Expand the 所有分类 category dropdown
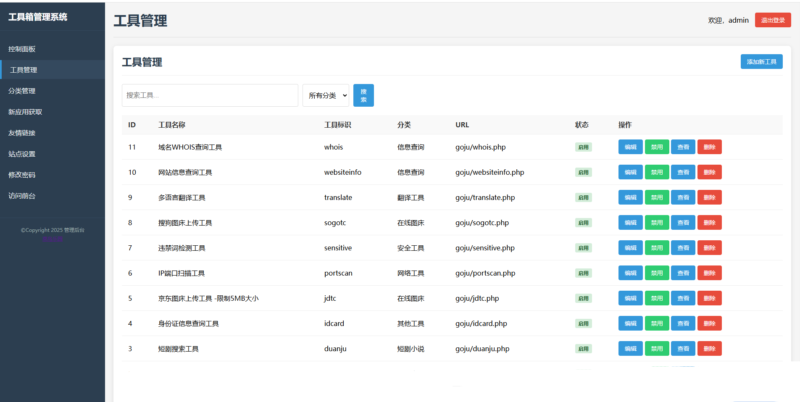The width and height of the screenshot is (800, 402). pyautogui.click(x=326, y=95)
